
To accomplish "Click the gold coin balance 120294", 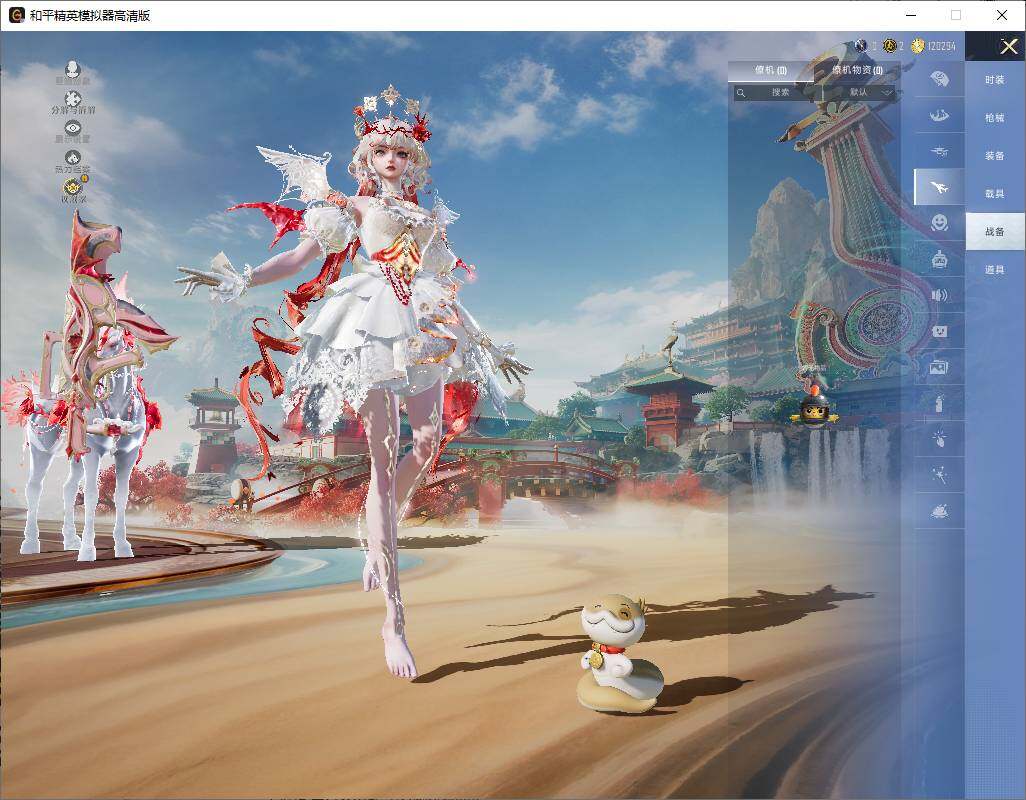I will (x=934, y=46).
